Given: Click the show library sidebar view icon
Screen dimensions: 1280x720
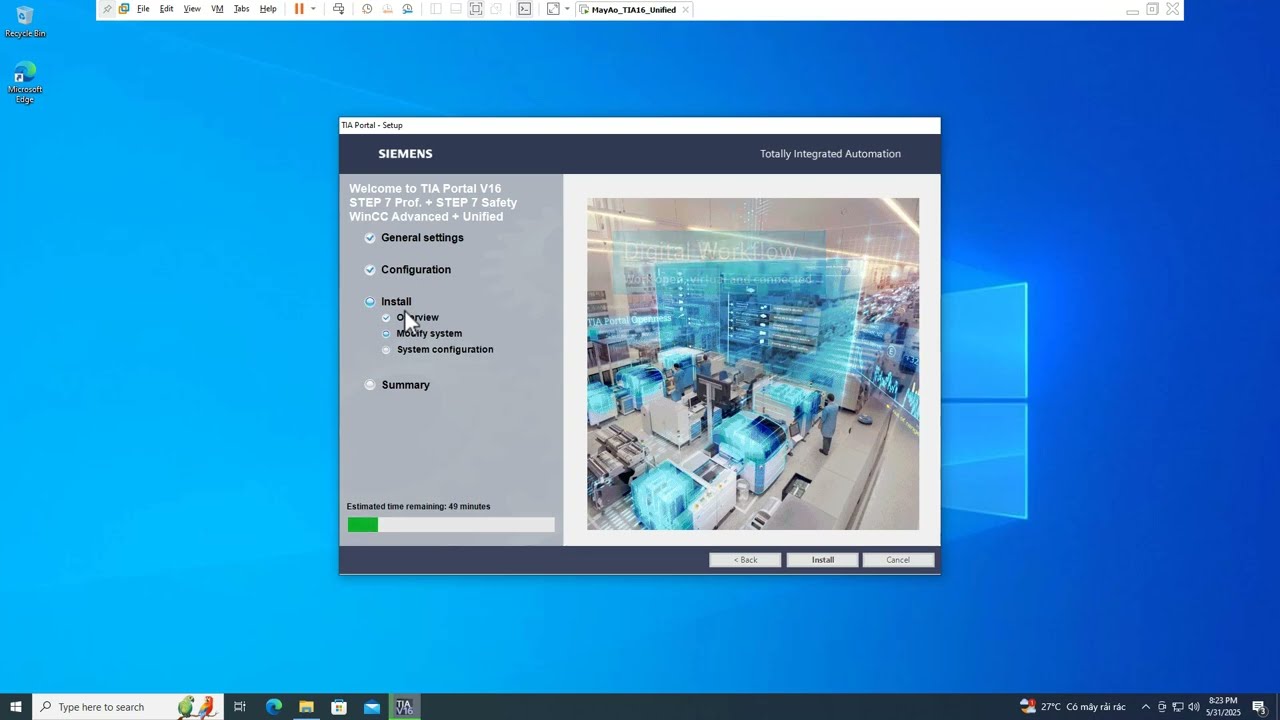Looking at the screenshot, I should click(435, 9).
